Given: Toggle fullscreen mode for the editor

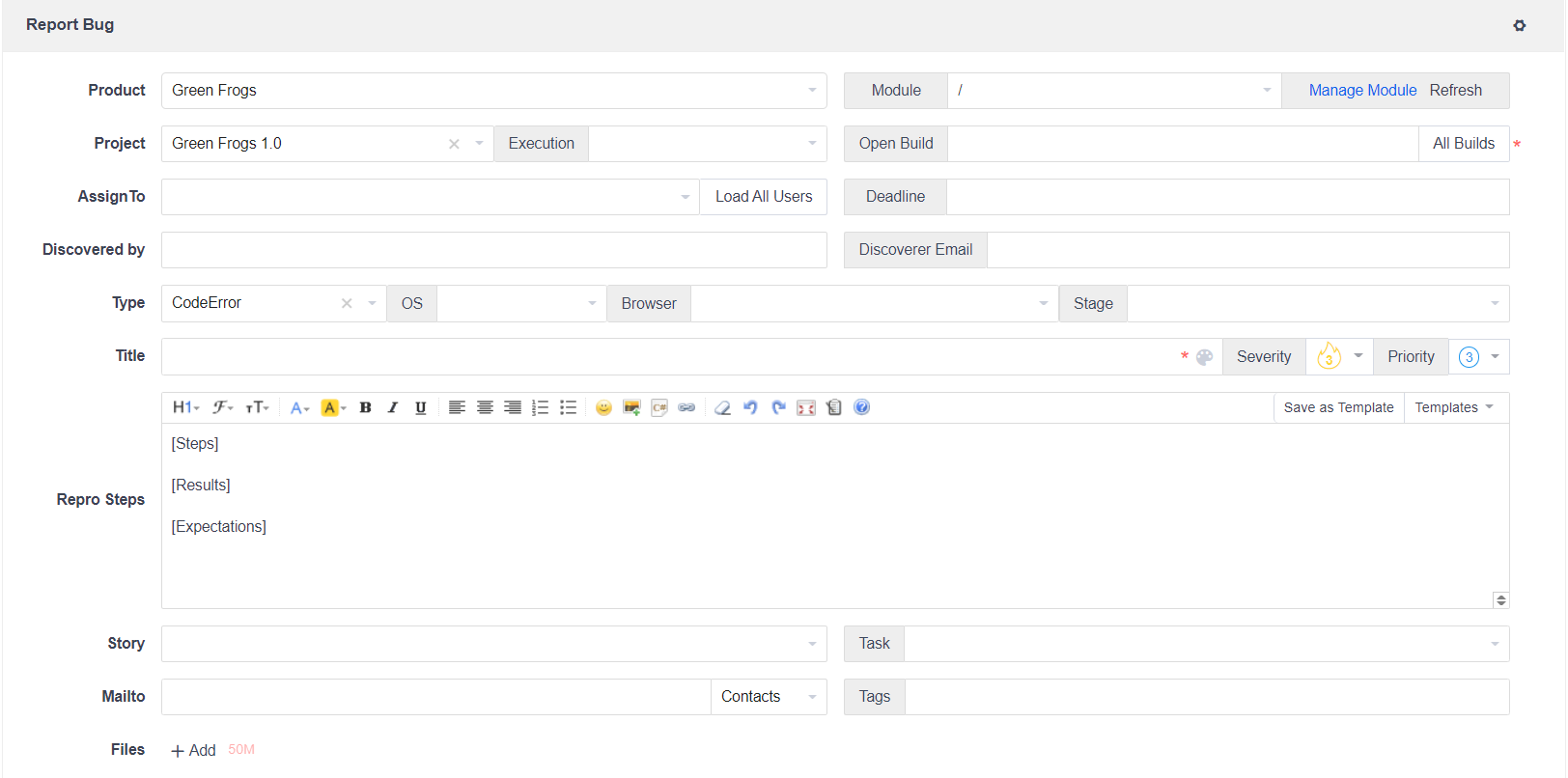Looking at the screenshot, I should pyautogui.click(x=806, y=407).
